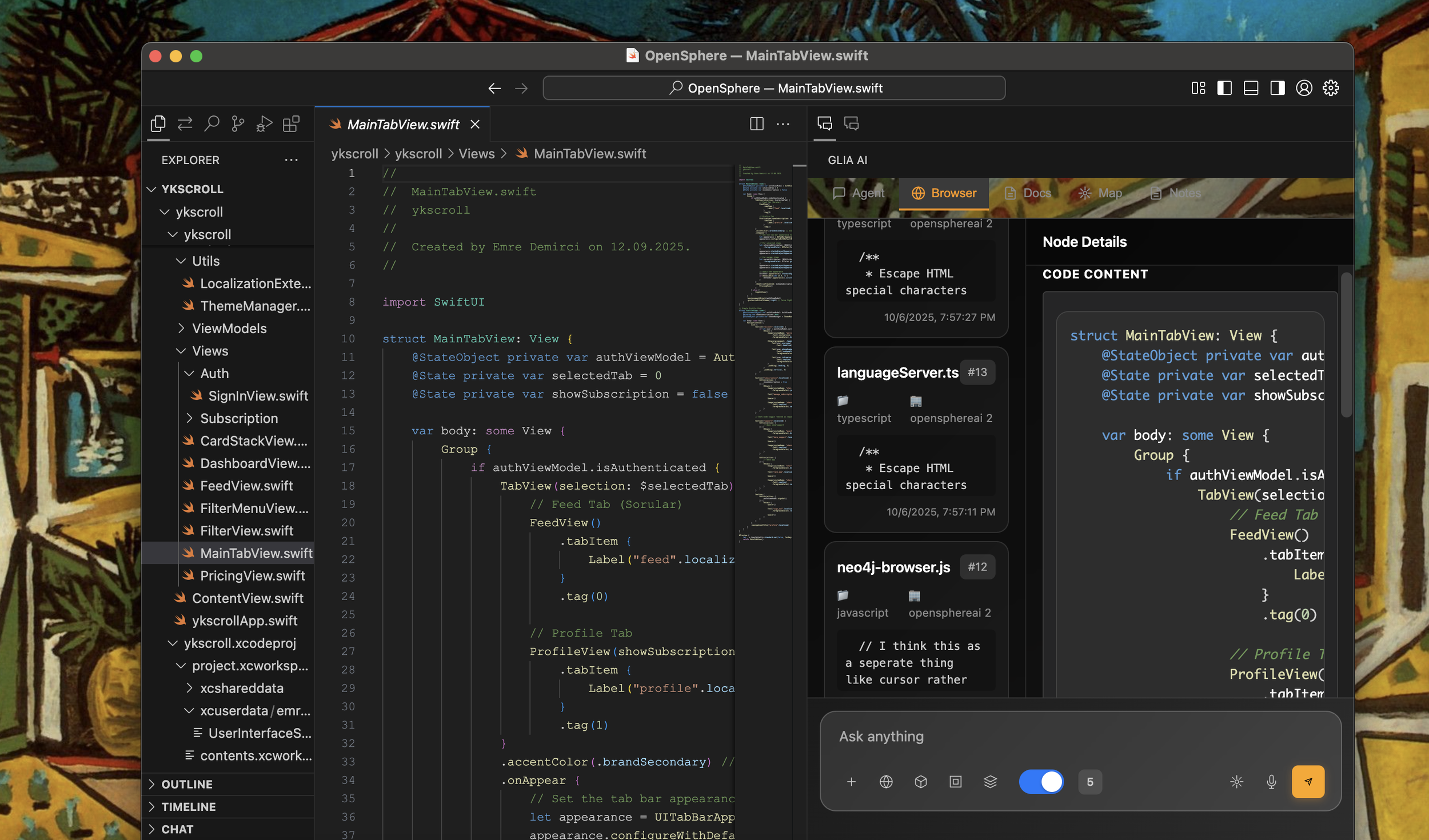Click the globe icon in chat input
Screen dimensions: 1429x840
886,781
